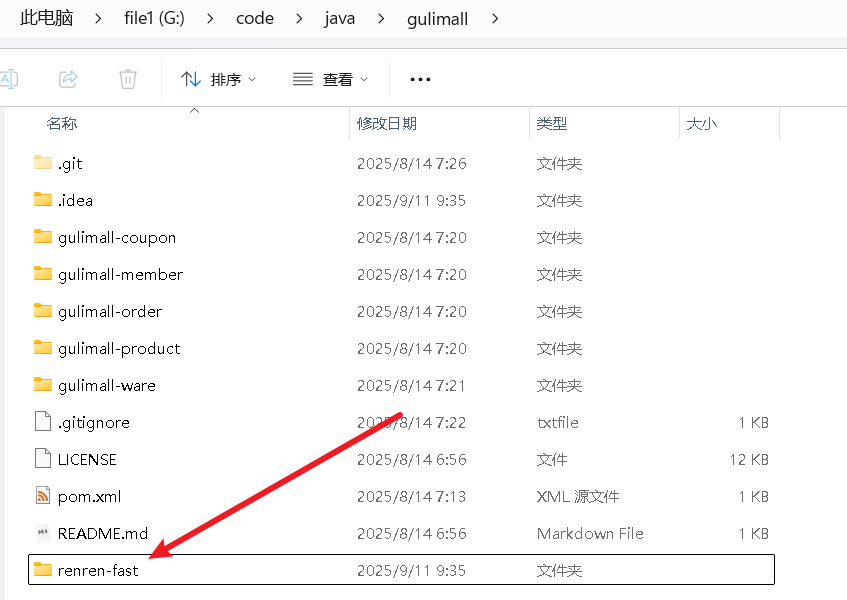The height and width of the screenshot is (600, 847).
Task: Click the rename icon in toolbar
Action: (9, 79)
